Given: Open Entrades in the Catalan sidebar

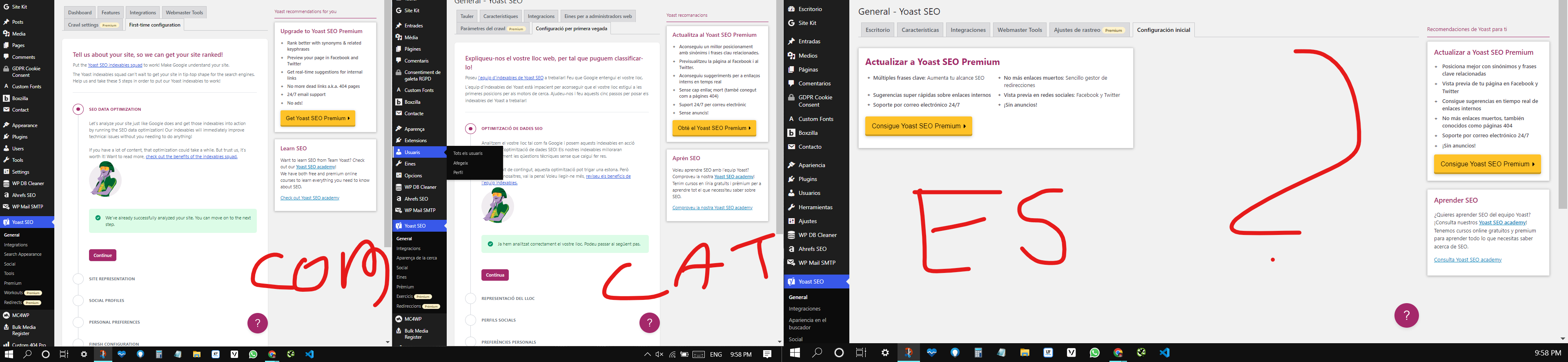Looking at the screenshot, I should click(413, 26).
